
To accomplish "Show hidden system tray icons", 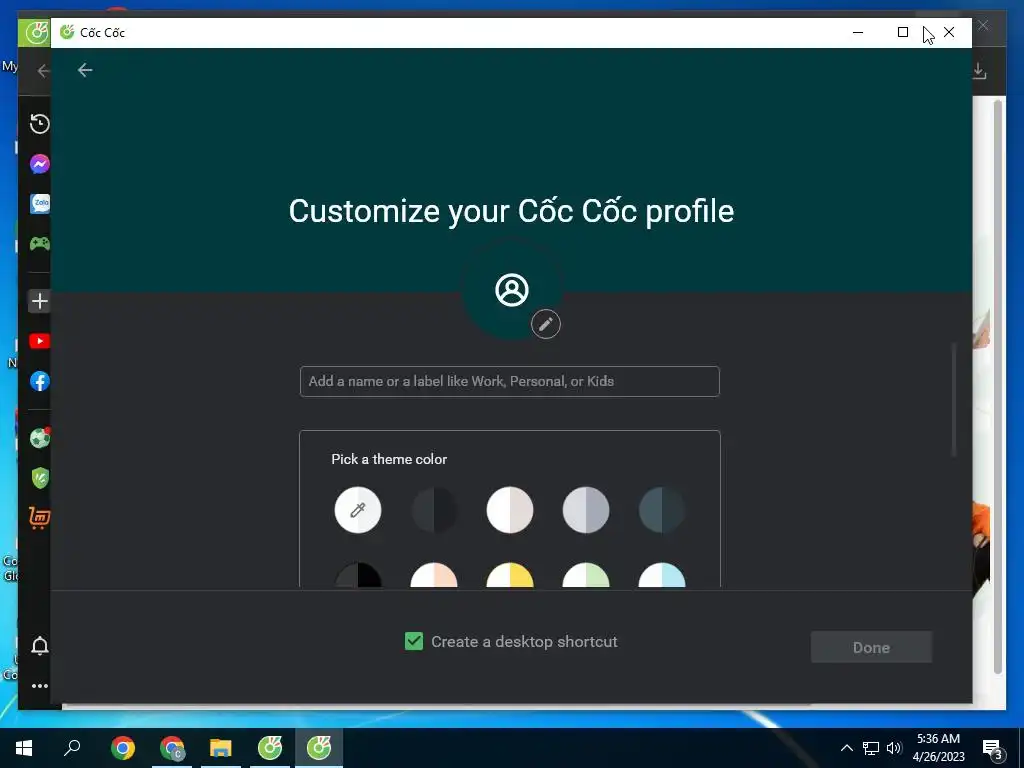I will [846, 748].
